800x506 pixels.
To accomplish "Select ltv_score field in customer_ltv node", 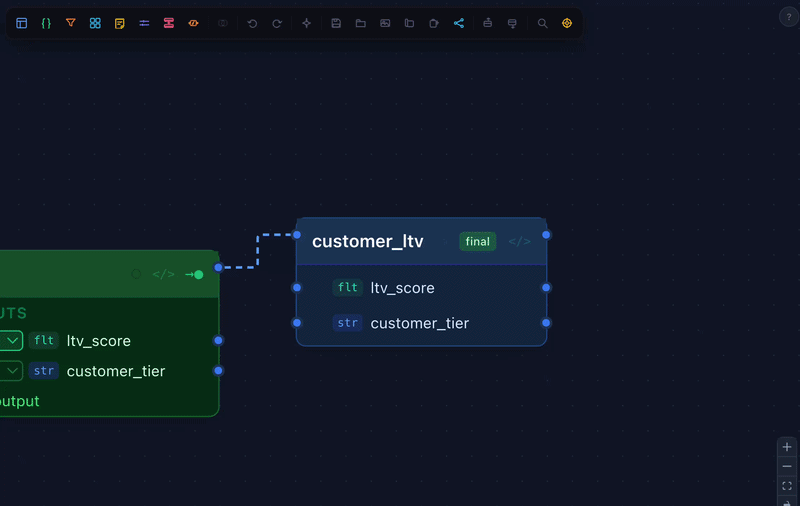I will click(421, 288).
